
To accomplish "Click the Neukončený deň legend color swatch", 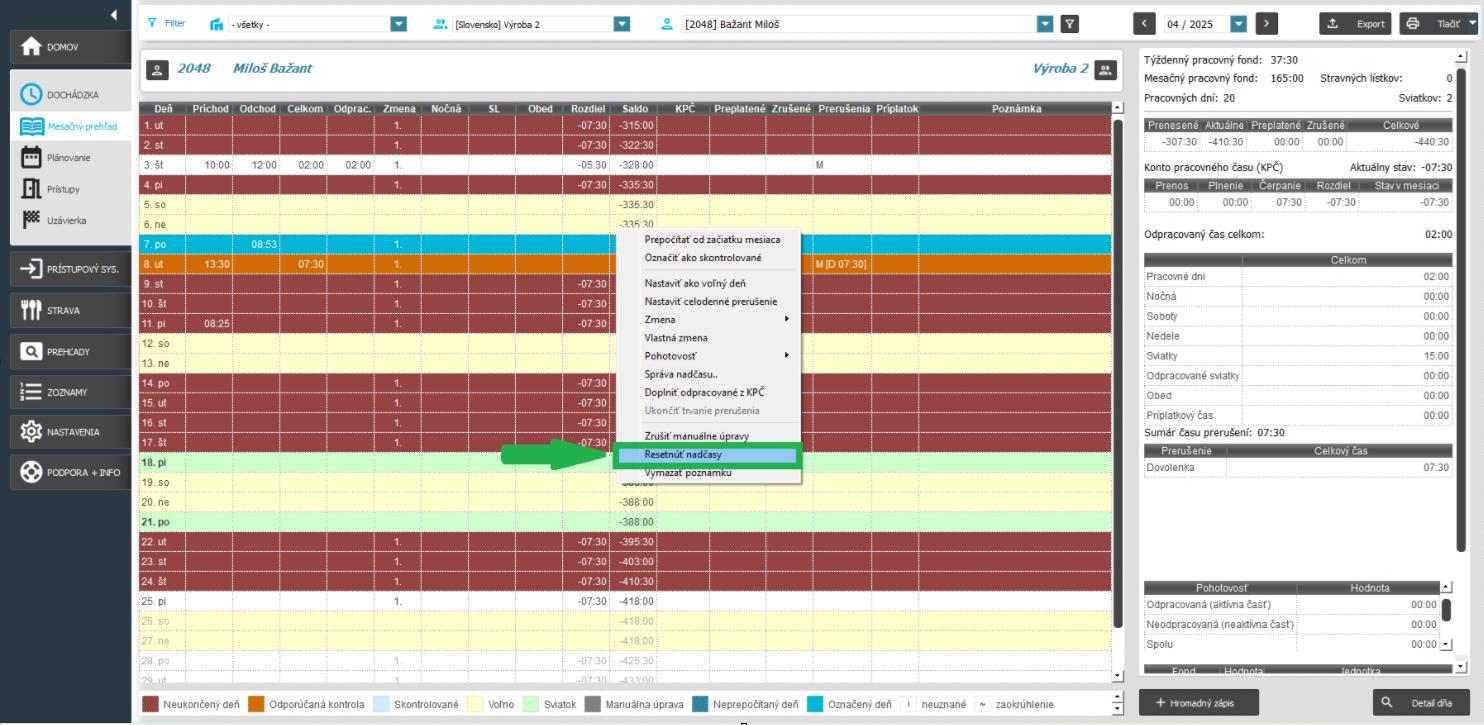I will point(149,704).
